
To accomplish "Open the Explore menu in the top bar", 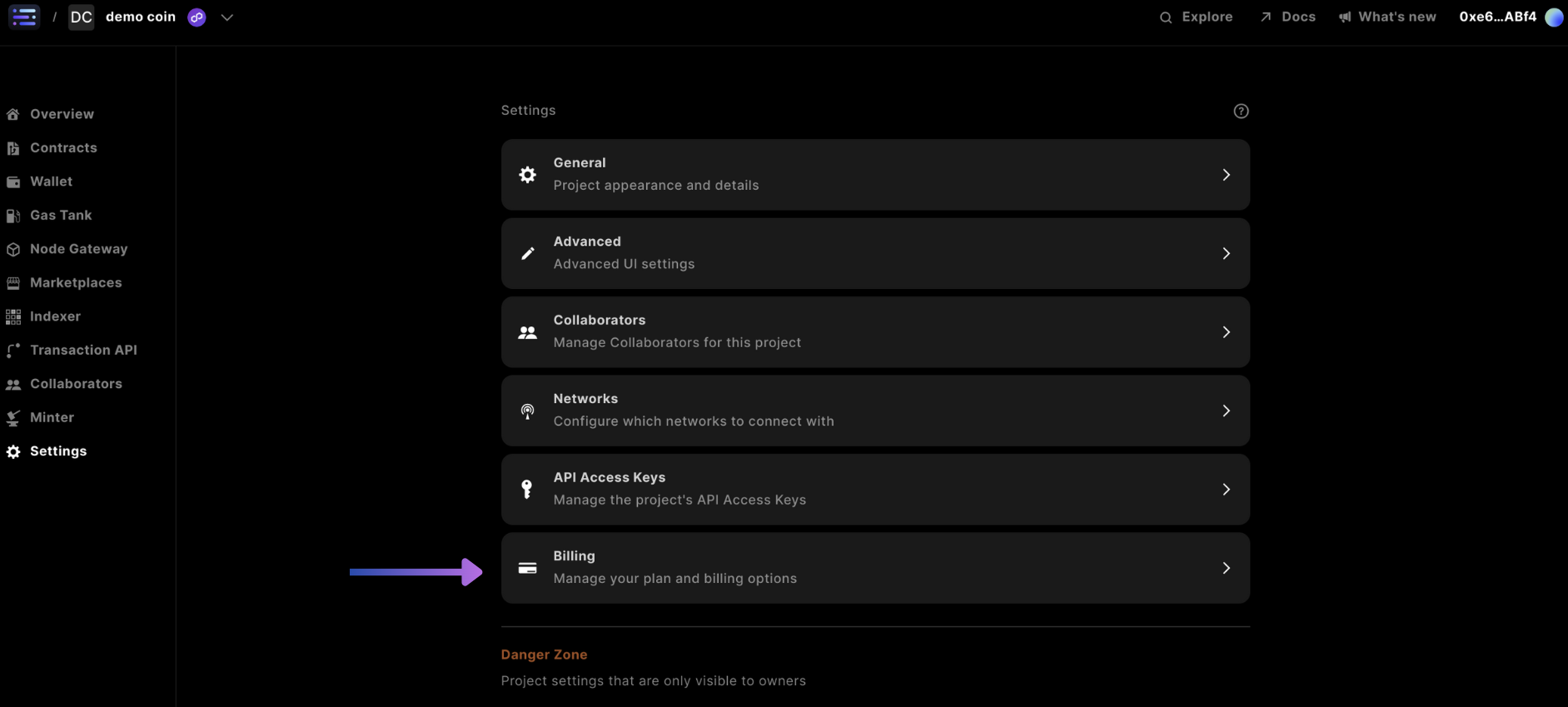I will (x=1205, y=17).
